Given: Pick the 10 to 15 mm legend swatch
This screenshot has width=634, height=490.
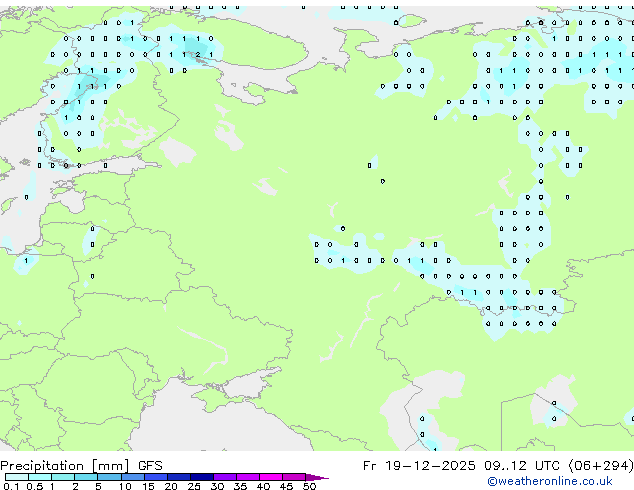Looking at the screenshot, I should 133,477.
